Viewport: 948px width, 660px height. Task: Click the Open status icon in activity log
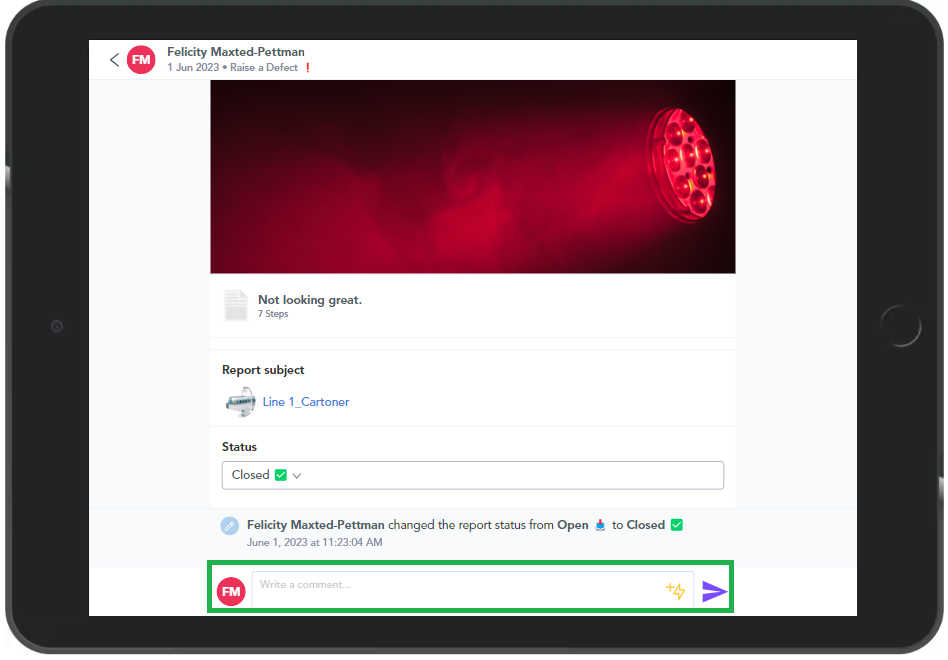600,525
